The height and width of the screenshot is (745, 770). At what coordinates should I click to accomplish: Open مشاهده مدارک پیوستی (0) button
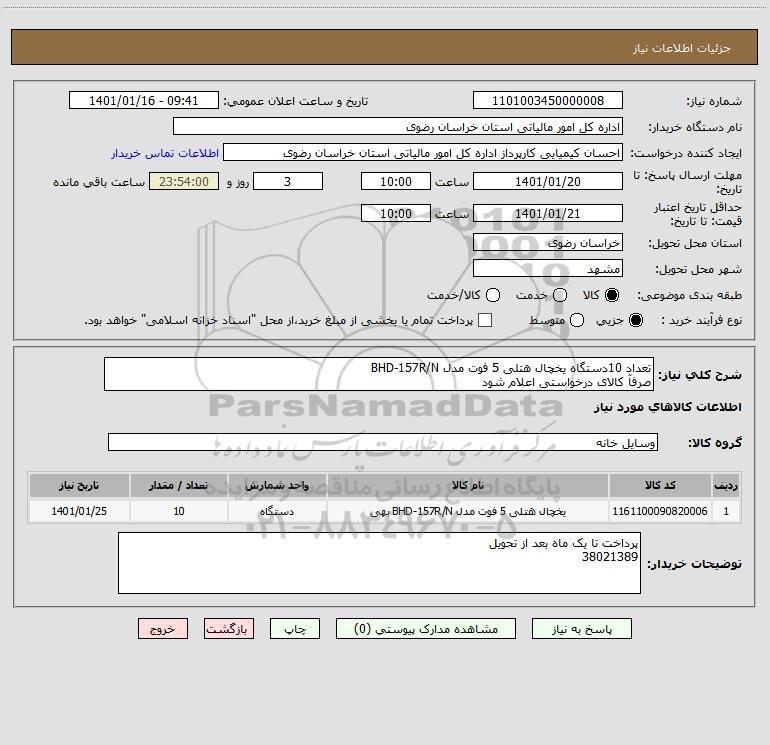click(426, 629)
